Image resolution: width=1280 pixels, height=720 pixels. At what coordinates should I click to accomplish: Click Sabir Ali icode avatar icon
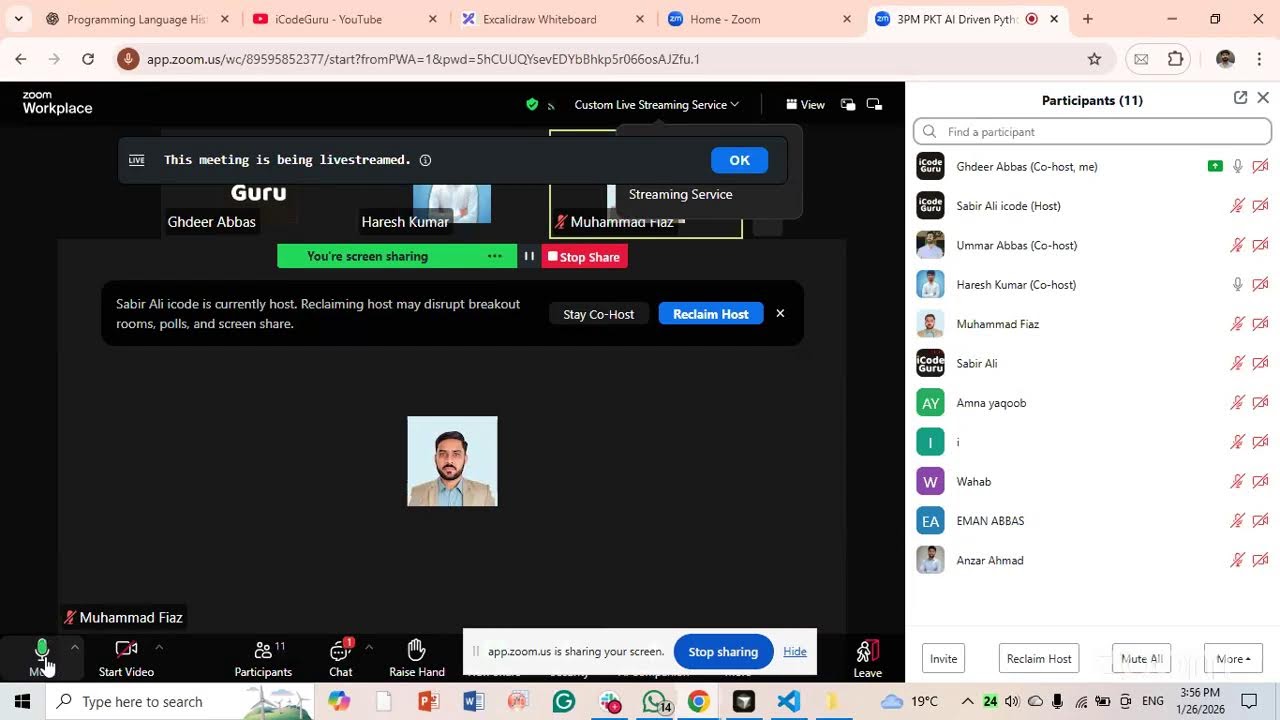(930, 206)
